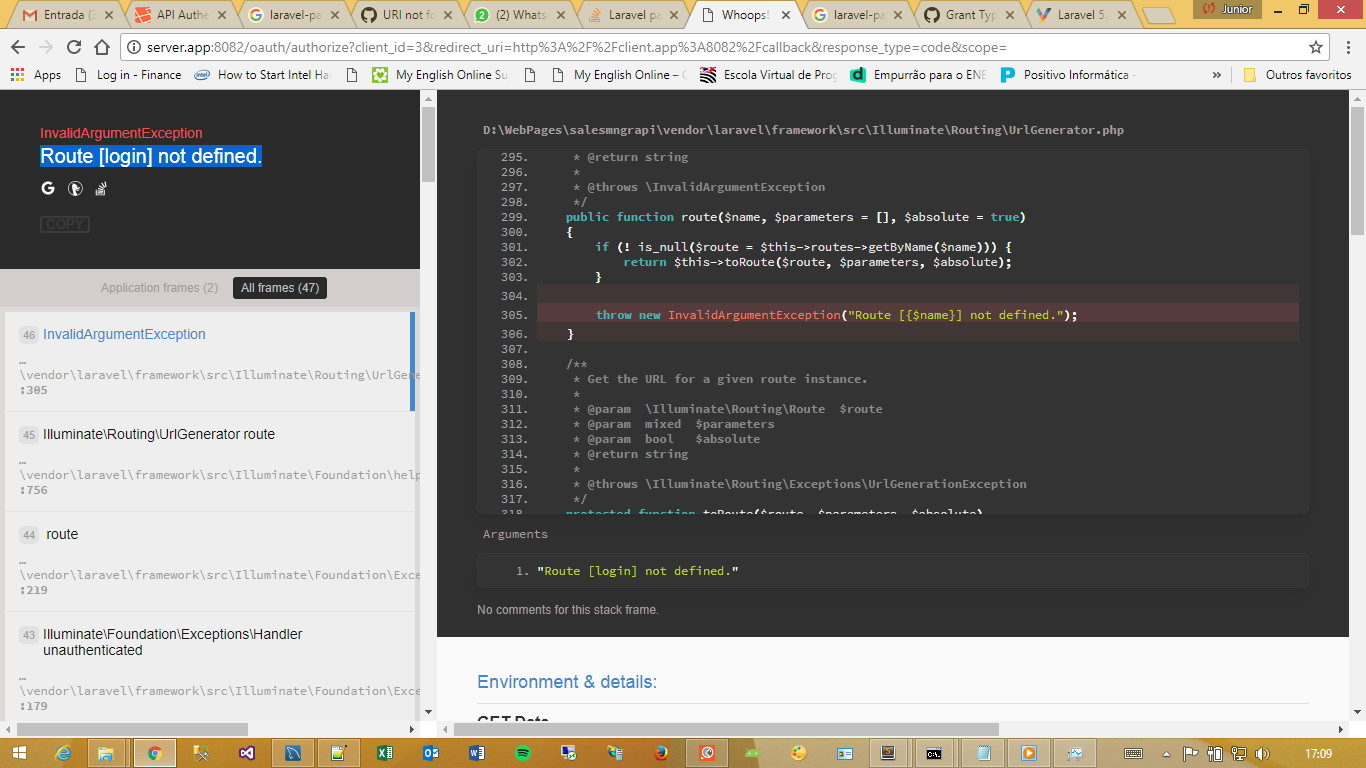Open Positivo Informática bookmark
The width and height of the screenshot is (1366, 768).
1069,75
